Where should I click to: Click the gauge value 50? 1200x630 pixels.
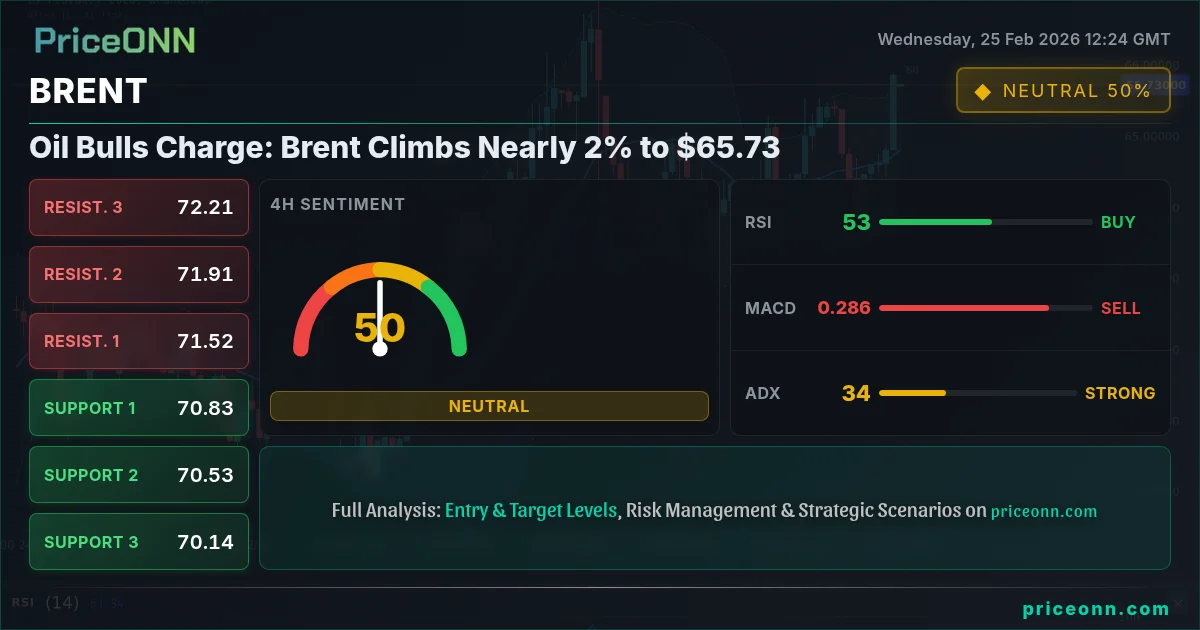tap(380, 328)
